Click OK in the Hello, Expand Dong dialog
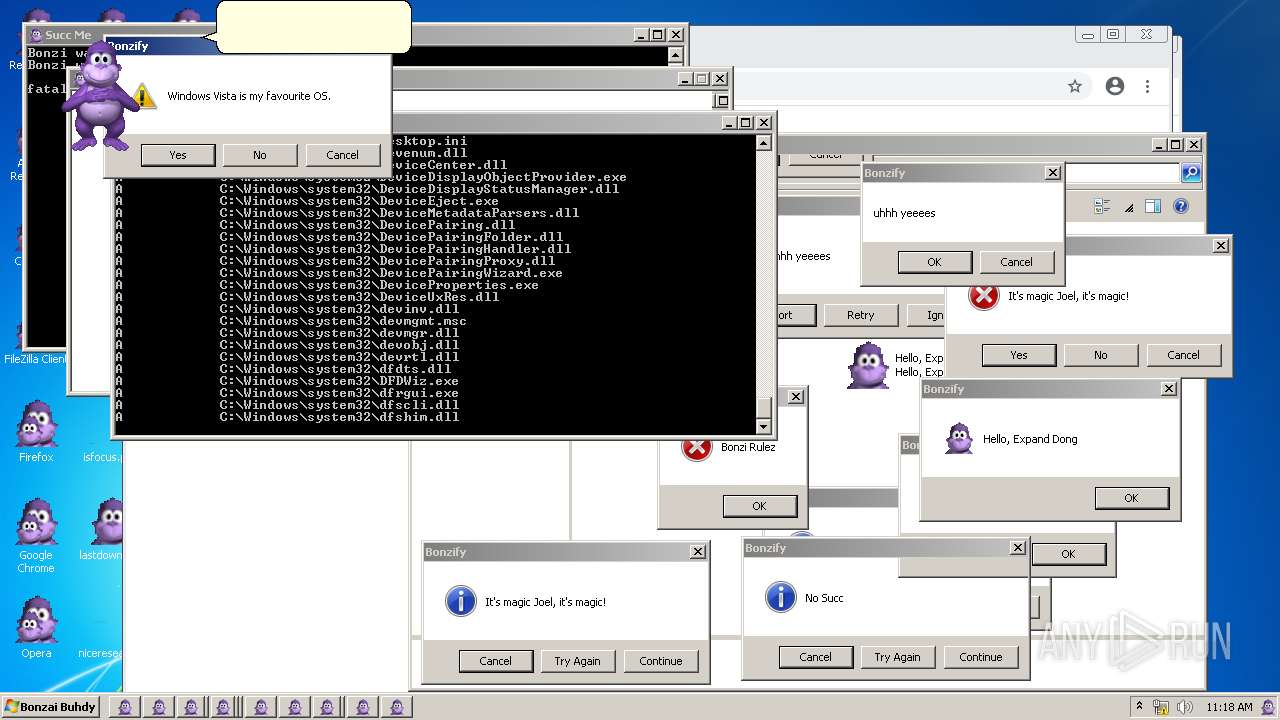 (x=1131, y=498)
